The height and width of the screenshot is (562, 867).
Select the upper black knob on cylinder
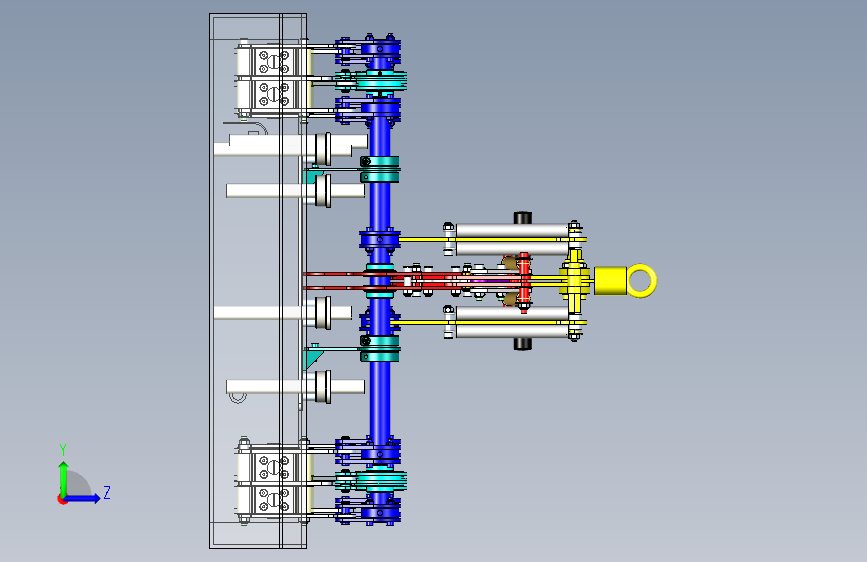(523, 217)
